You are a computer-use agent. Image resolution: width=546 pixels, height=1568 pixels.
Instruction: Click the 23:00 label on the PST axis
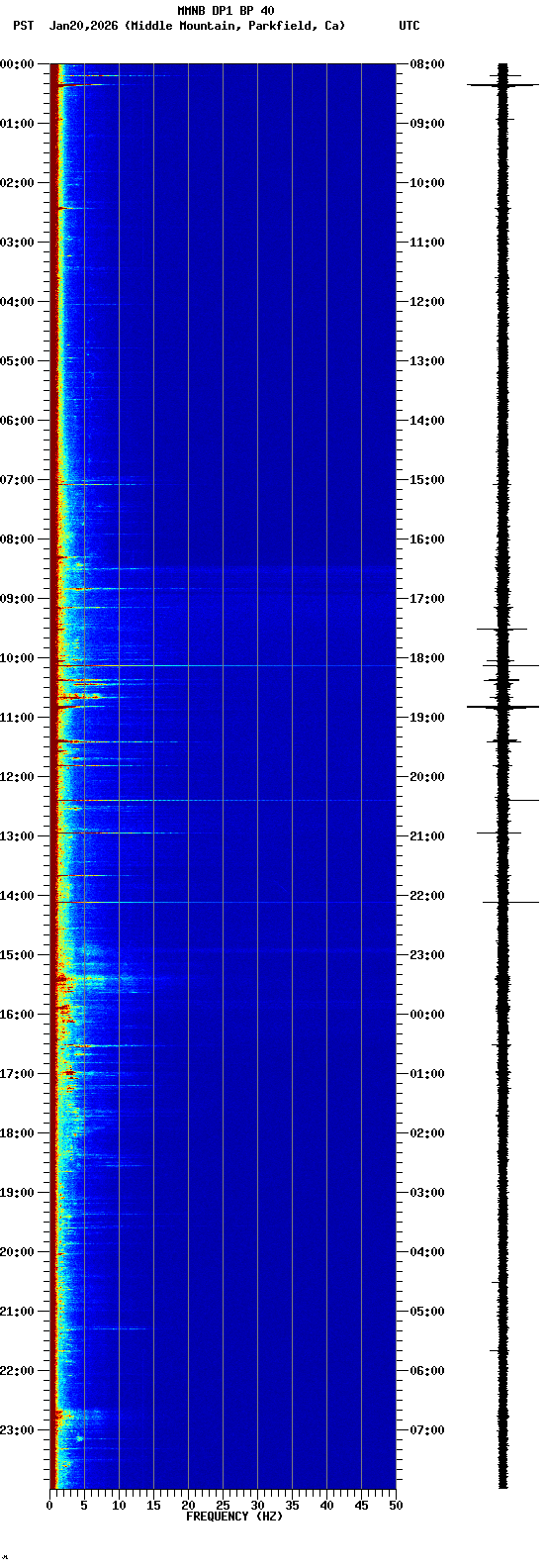tap(17, 1430)
